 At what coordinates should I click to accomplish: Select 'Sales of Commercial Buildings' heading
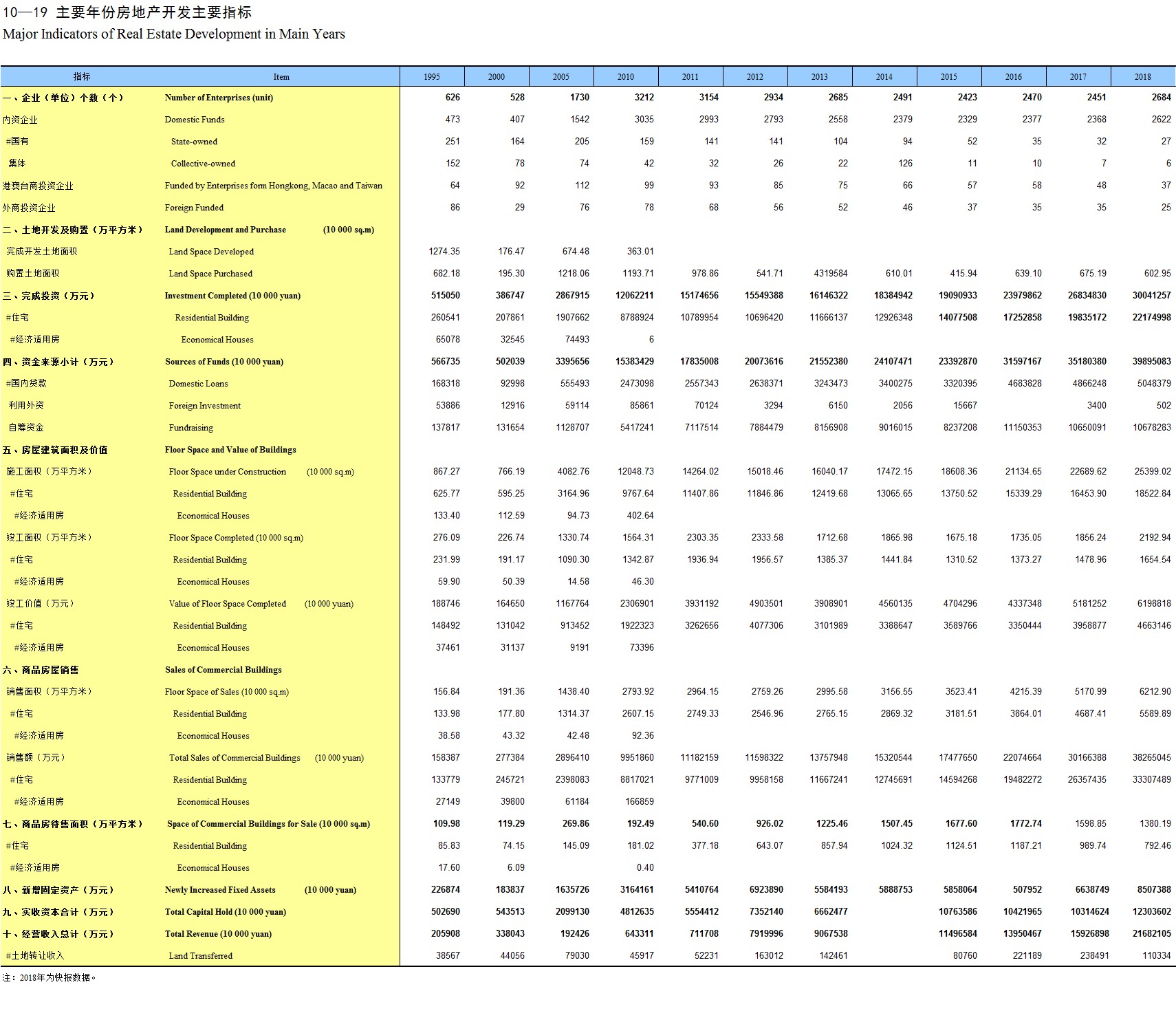click(x=224, y=670)
